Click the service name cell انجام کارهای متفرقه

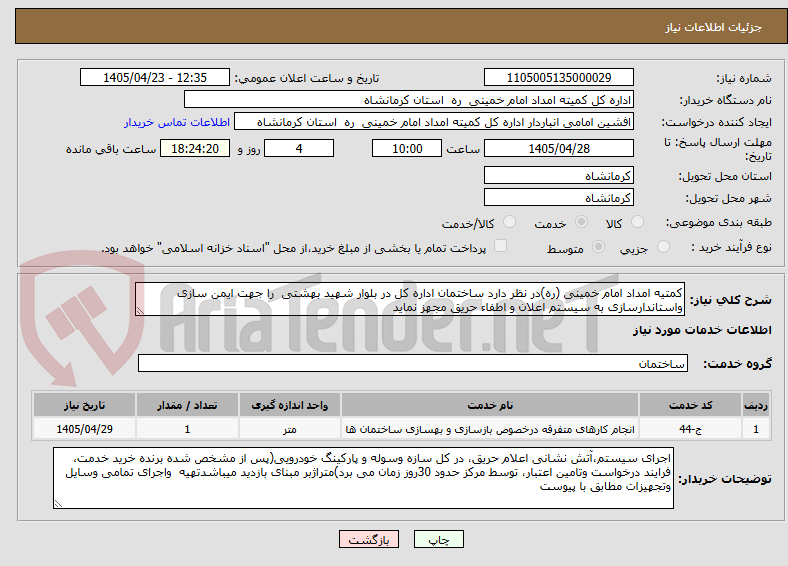coord(490,429)
